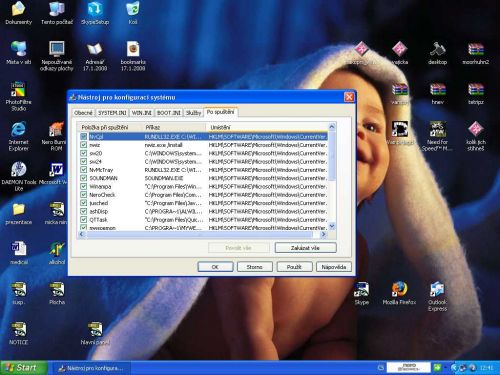
Task: Open the NOTICE desktop icon
Action: [x=19, y=333]
